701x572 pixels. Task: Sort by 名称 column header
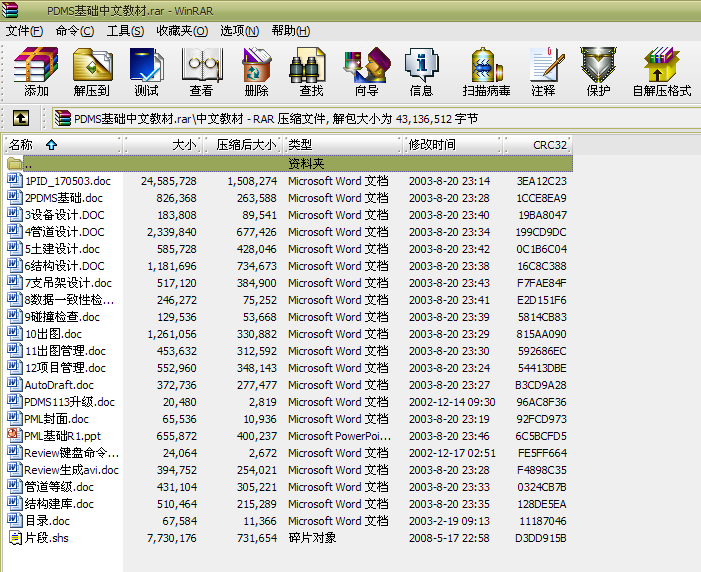tap(63, 145)
